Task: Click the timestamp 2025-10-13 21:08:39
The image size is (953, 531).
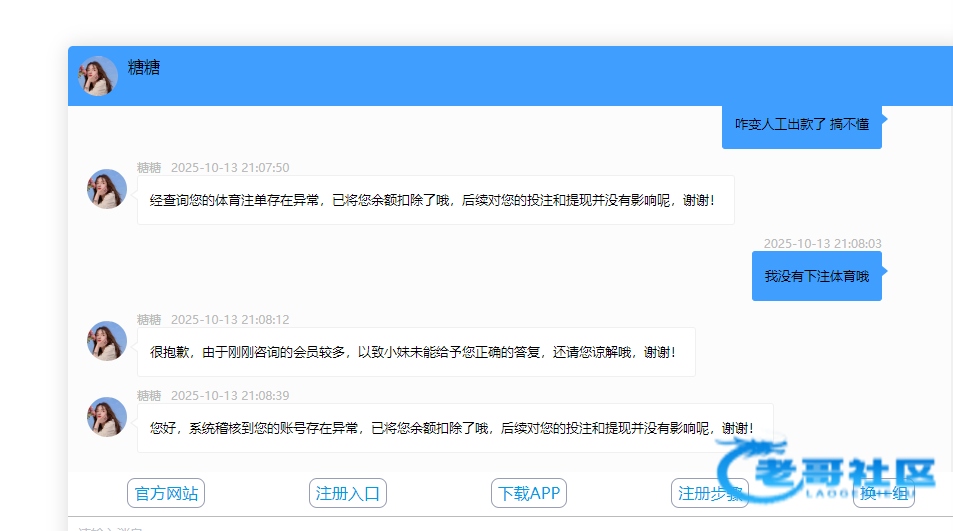Action: 230,396
